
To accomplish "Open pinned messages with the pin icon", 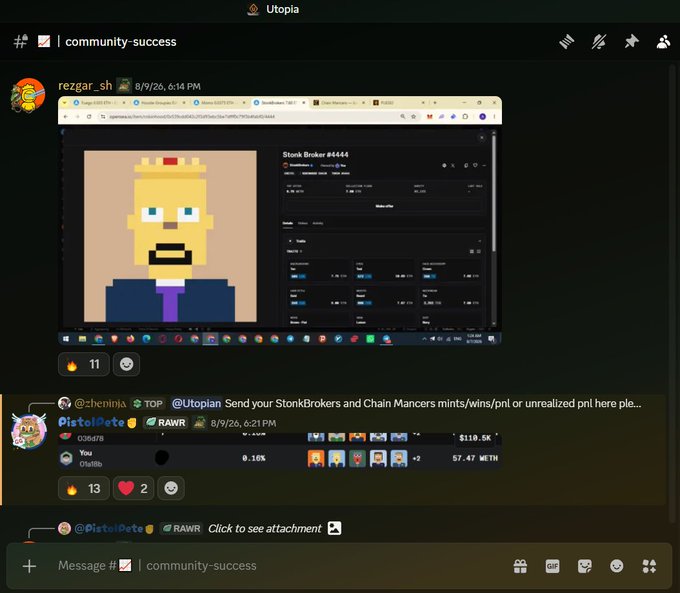I will coord(631,42).
